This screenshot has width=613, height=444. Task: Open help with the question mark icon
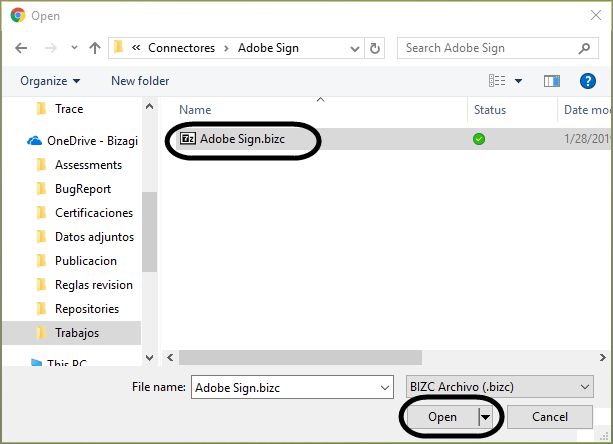click(588, 81)
